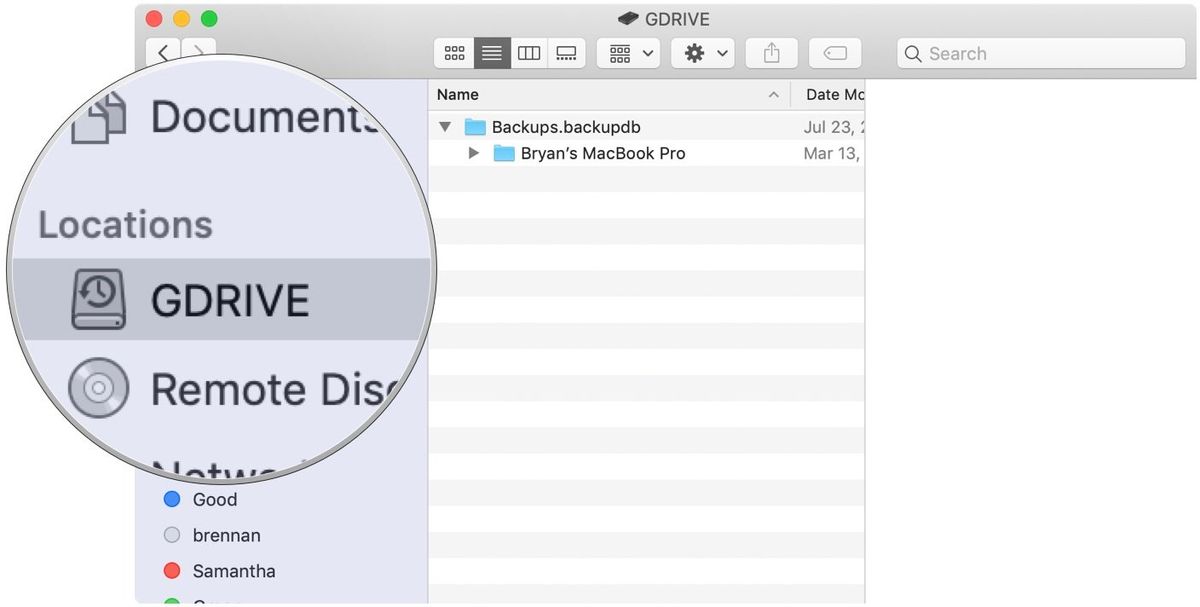Click the forward navigation arrow
1200x607 pixels.
[x=198, y=53]
